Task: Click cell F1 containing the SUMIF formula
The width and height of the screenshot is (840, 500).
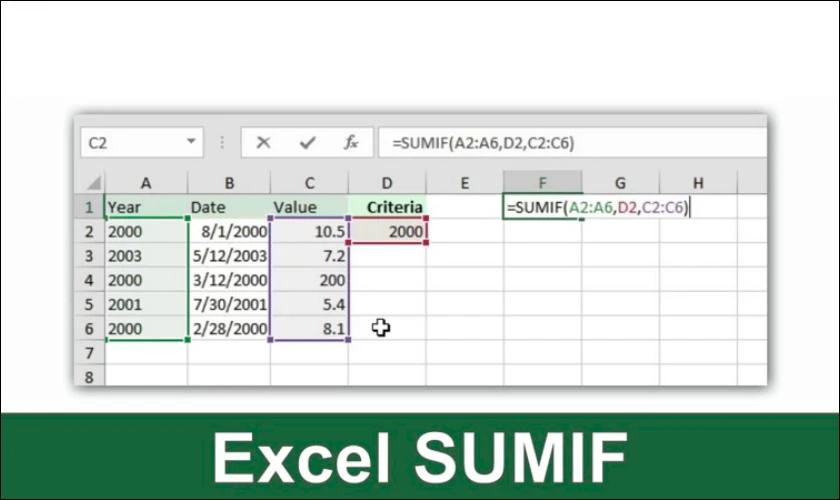Action: point(542,207)
